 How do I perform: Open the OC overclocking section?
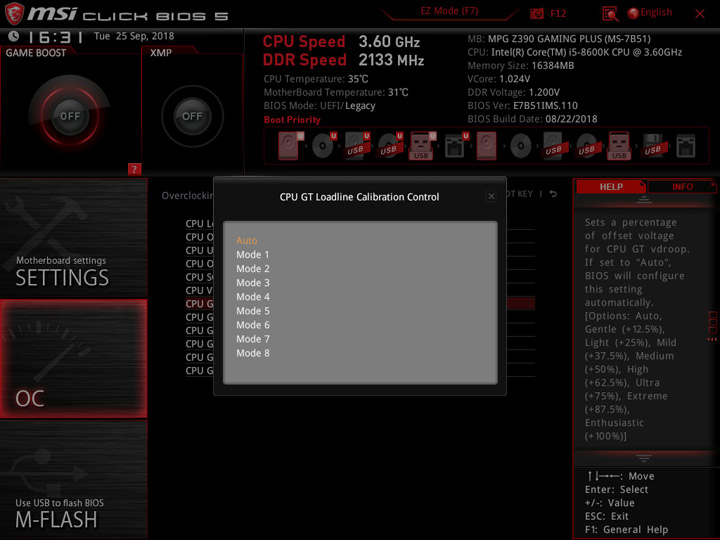click(x=73, y=359)
